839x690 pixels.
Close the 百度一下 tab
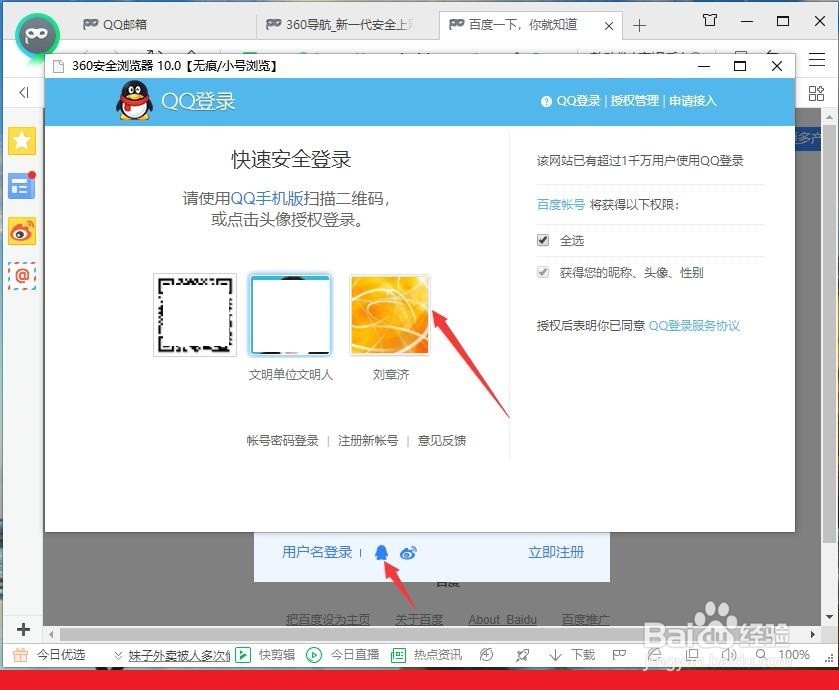608,26
